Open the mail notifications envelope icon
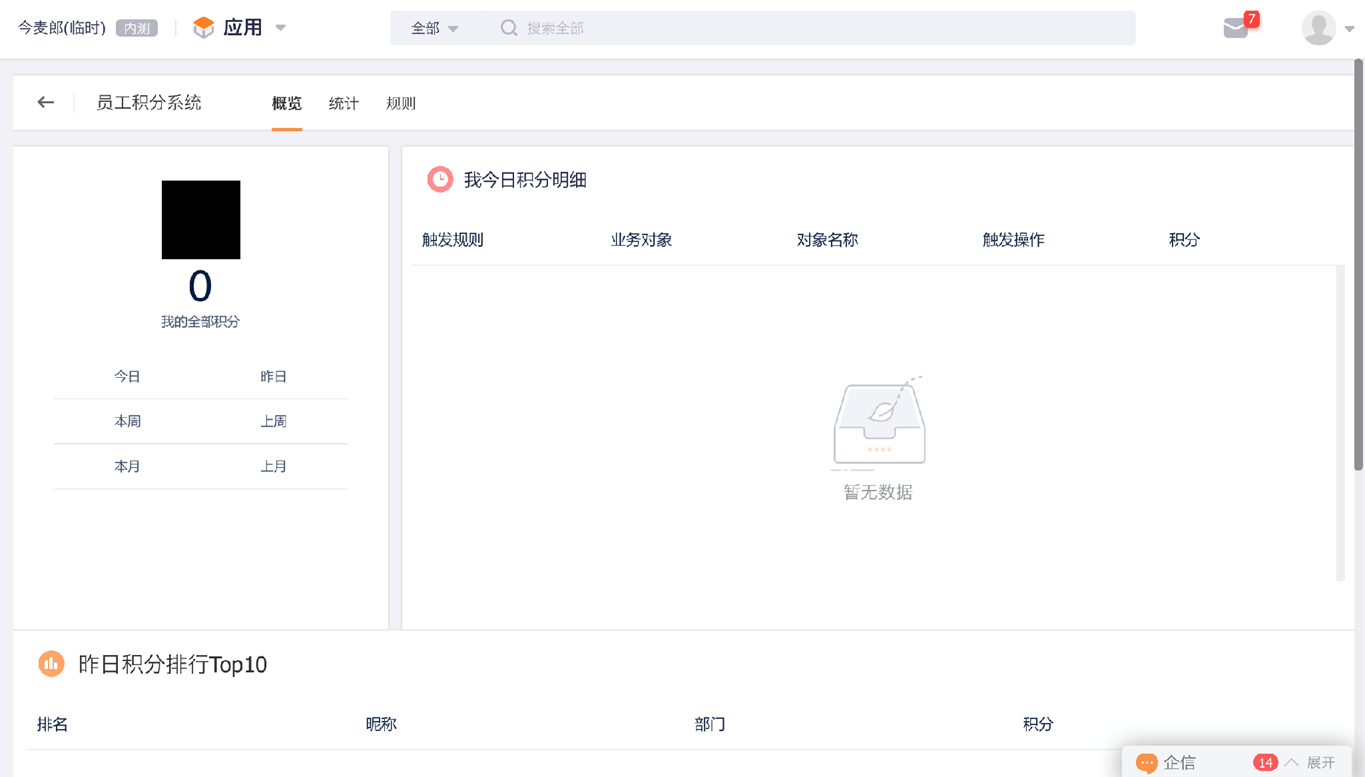The image size is (1365, 777). [1236, 28]
